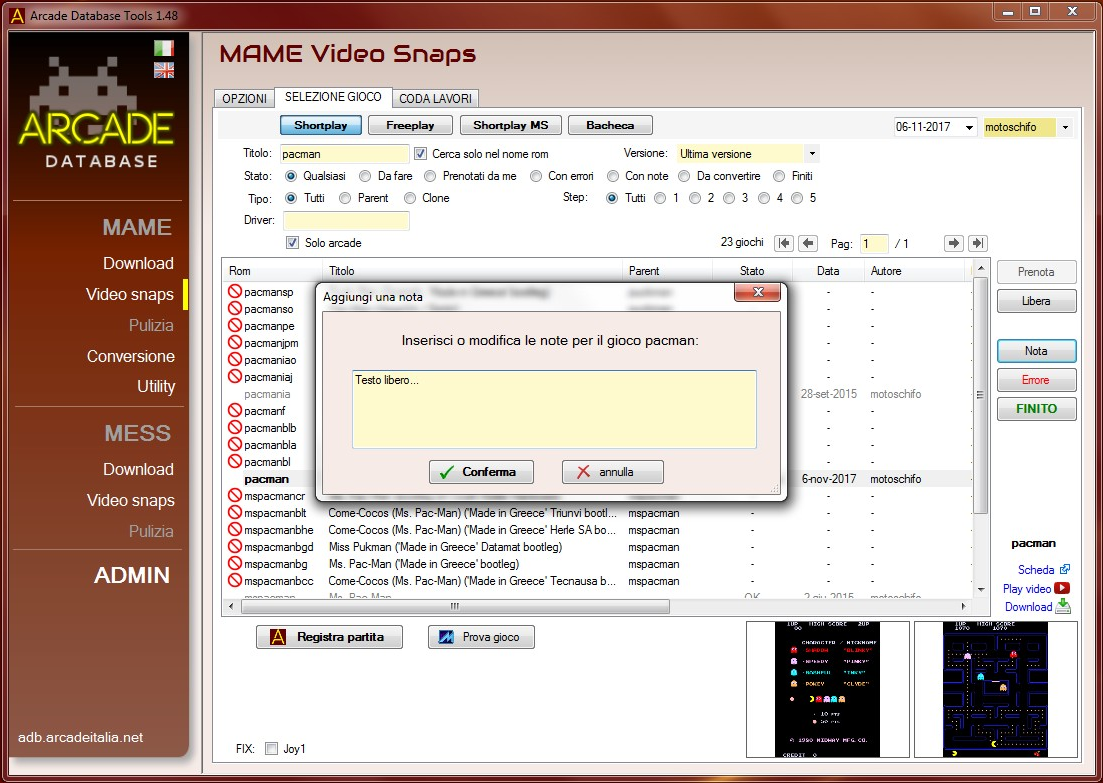Click blocked icon beside mspacmanbhe row
This screenshot has width=1103, height=783.
pyautogui.click(x=235, y=529)
